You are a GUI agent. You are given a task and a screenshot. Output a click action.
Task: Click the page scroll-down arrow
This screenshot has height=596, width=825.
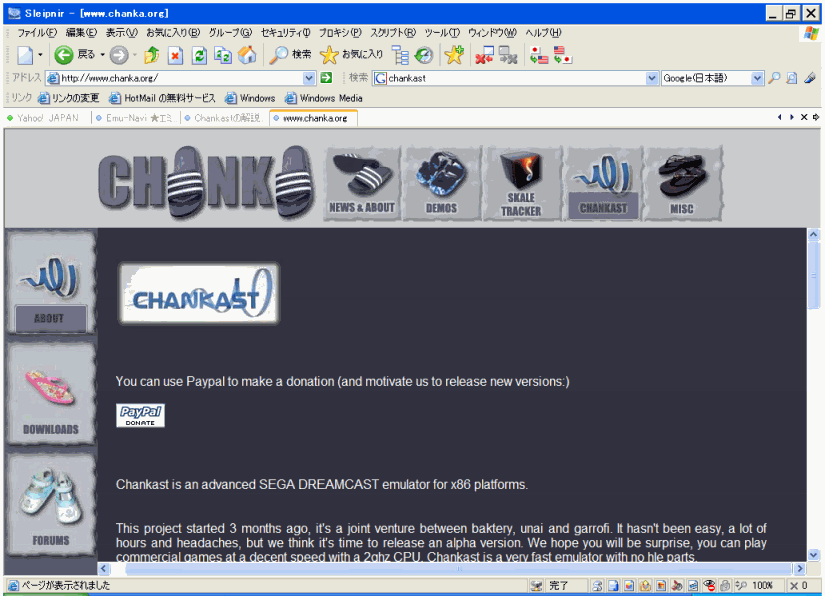[813, 554]
